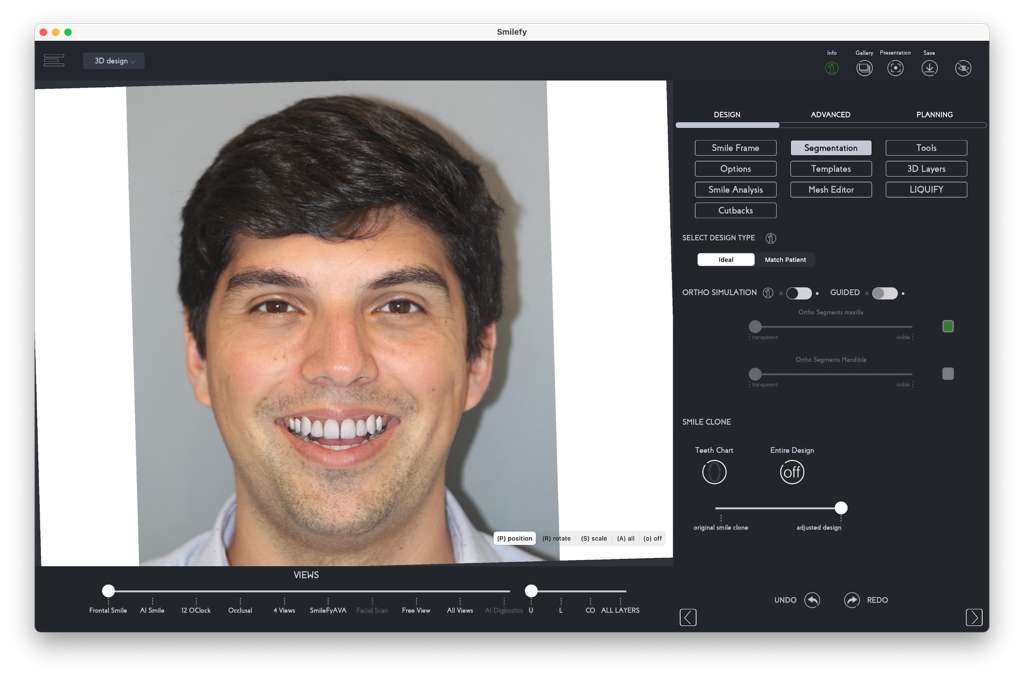
Task: Launch Presentation mode icon
Action: tap(895, 68)
